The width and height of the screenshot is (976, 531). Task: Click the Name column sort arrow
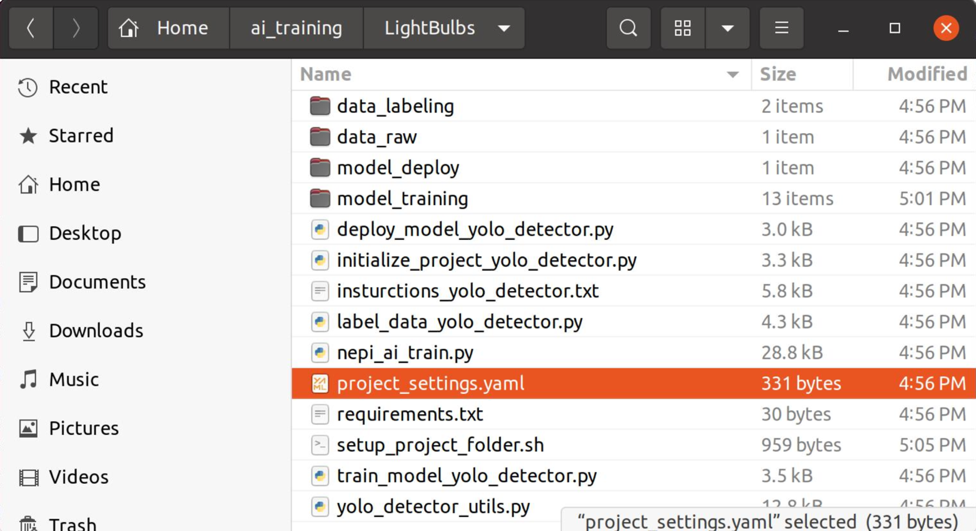pos(732,75)
